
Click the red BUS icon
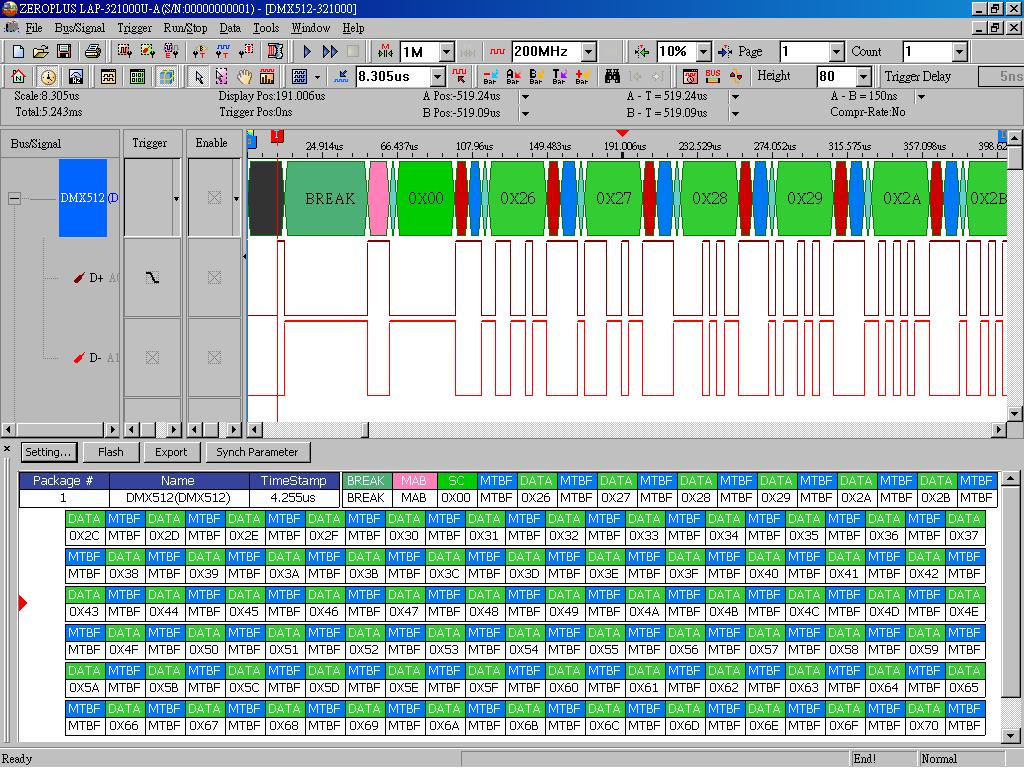(713, 77)
